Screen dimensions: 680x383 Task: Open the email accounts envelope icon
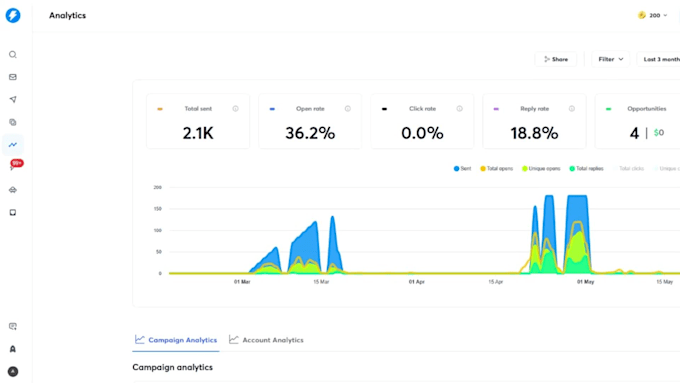[x=13, y=77]
